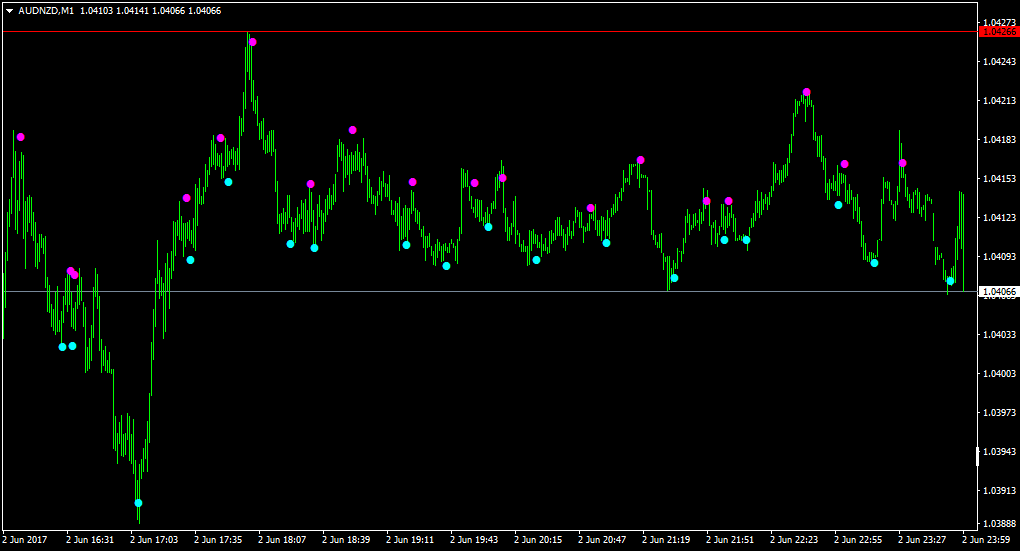This screenshot has width=1020, height=551.
Task: Click the AUDNZD,M1 symbol title text
Action: [x=46, y=11]
